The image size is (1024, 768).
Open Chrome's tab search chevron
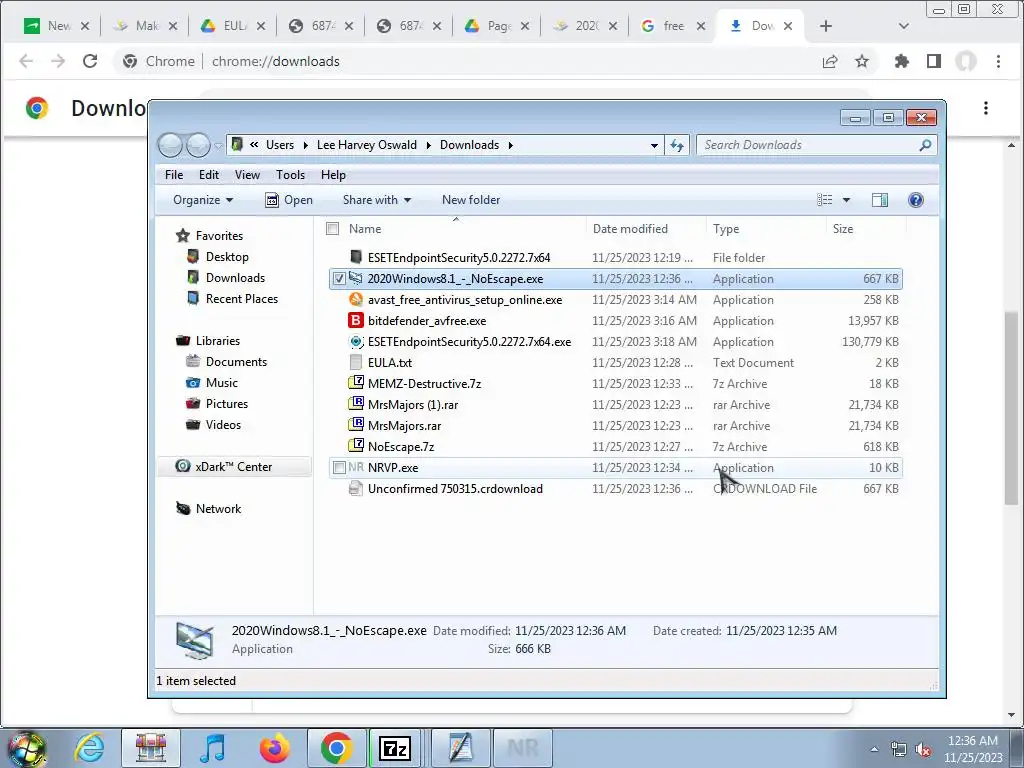pos(904,26)
